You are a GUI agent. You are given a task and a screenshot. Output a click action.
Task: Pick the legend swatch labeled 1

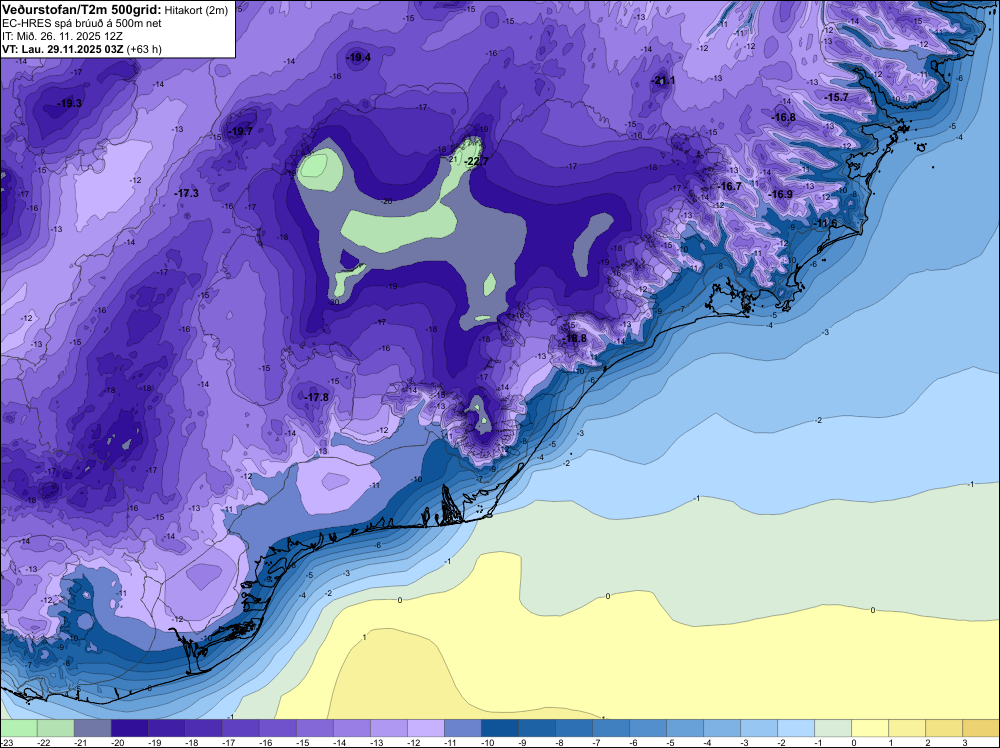pyautogui.click(x=906, y=728)
